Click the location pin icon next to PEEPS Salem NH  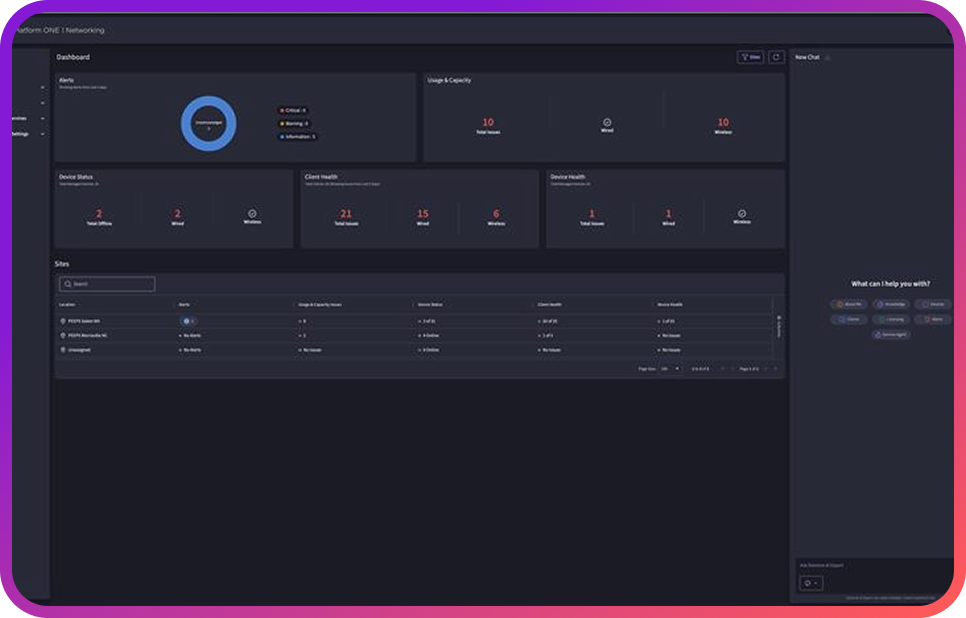pos(61,321)
